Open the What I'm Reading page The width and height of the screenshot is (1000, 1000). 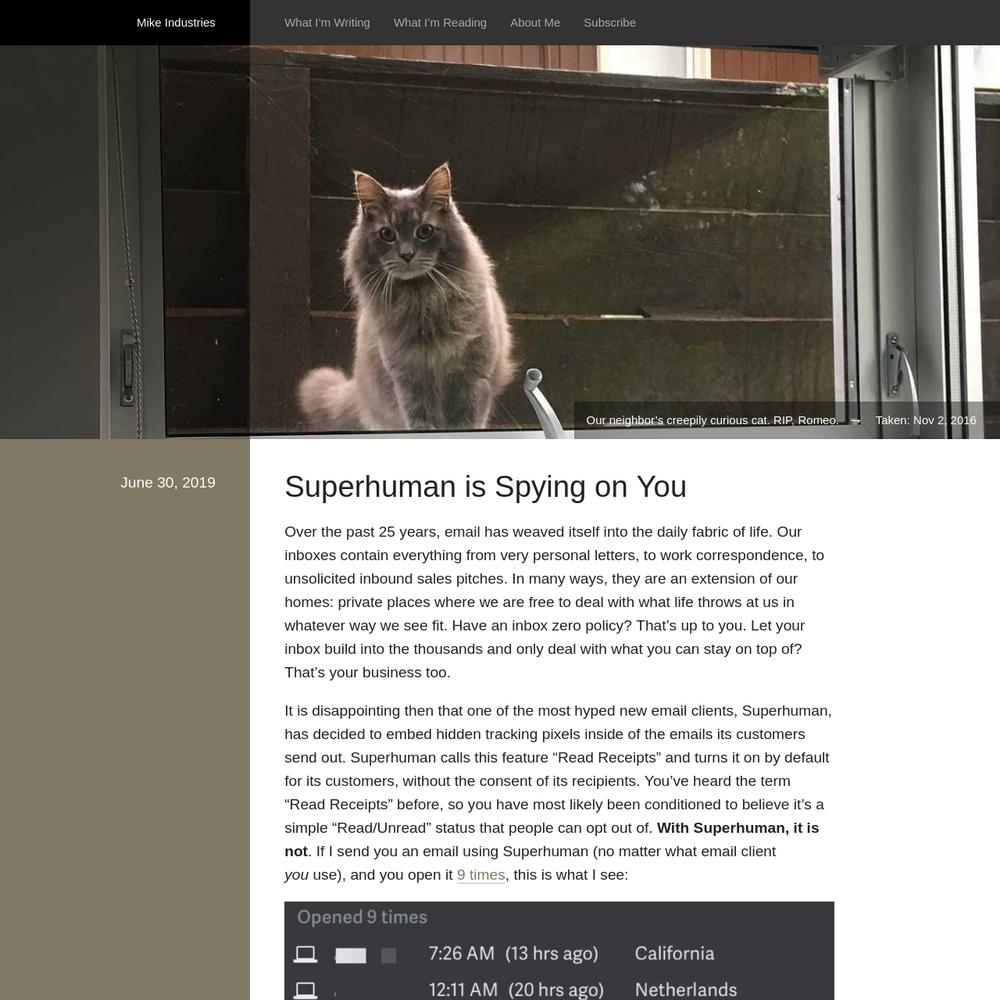pos(440,22)
